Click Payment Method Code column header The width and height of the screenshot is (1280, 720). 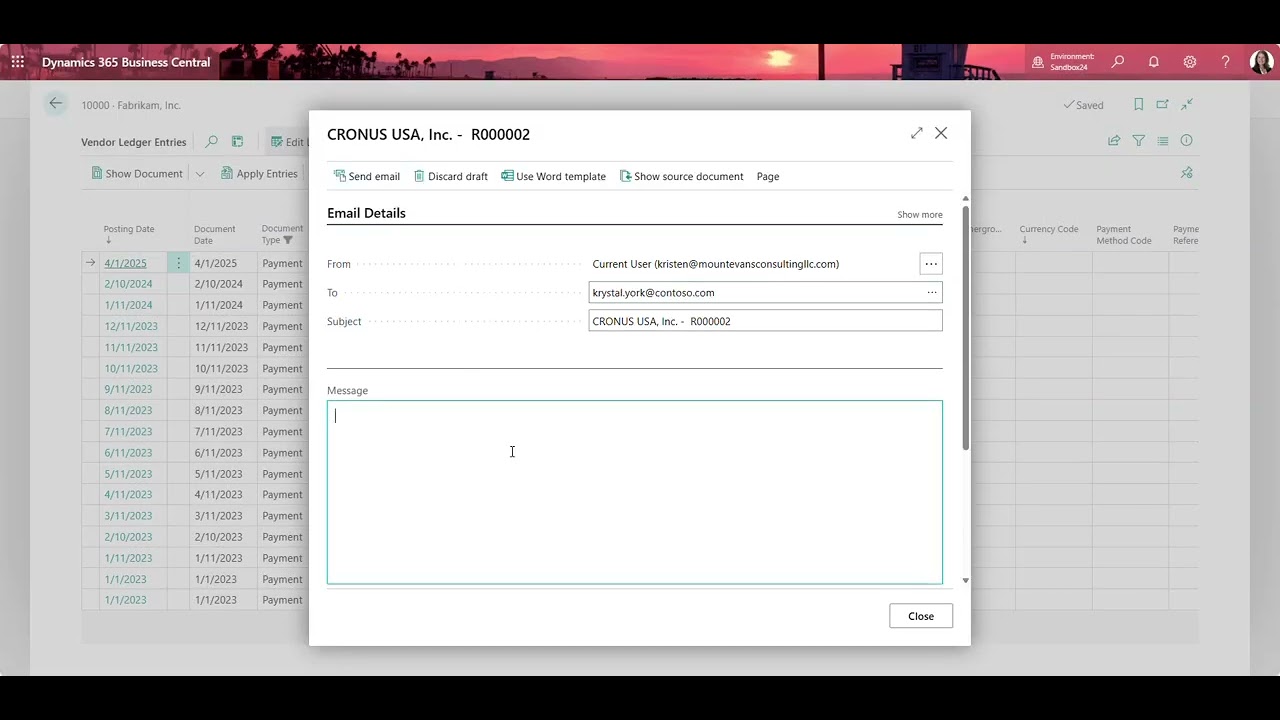coord(1124,234)
